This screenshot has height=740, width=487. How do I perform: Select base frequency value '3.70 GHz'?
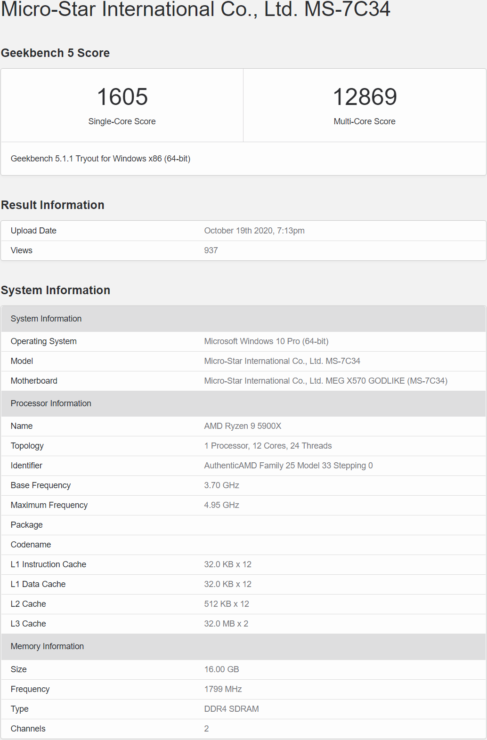click(221, 486)
